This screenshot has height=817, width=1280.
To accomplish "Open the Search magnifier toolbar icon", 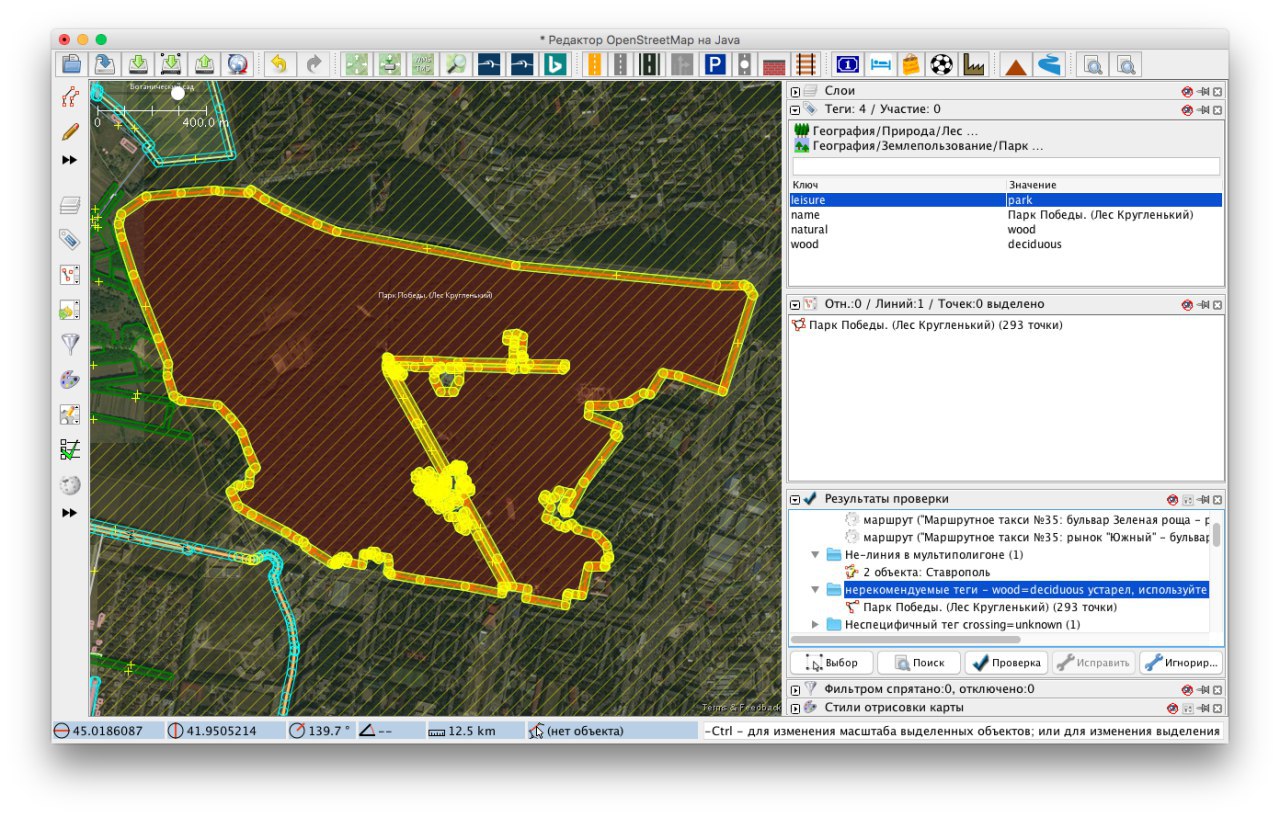I will pos(456,65).
